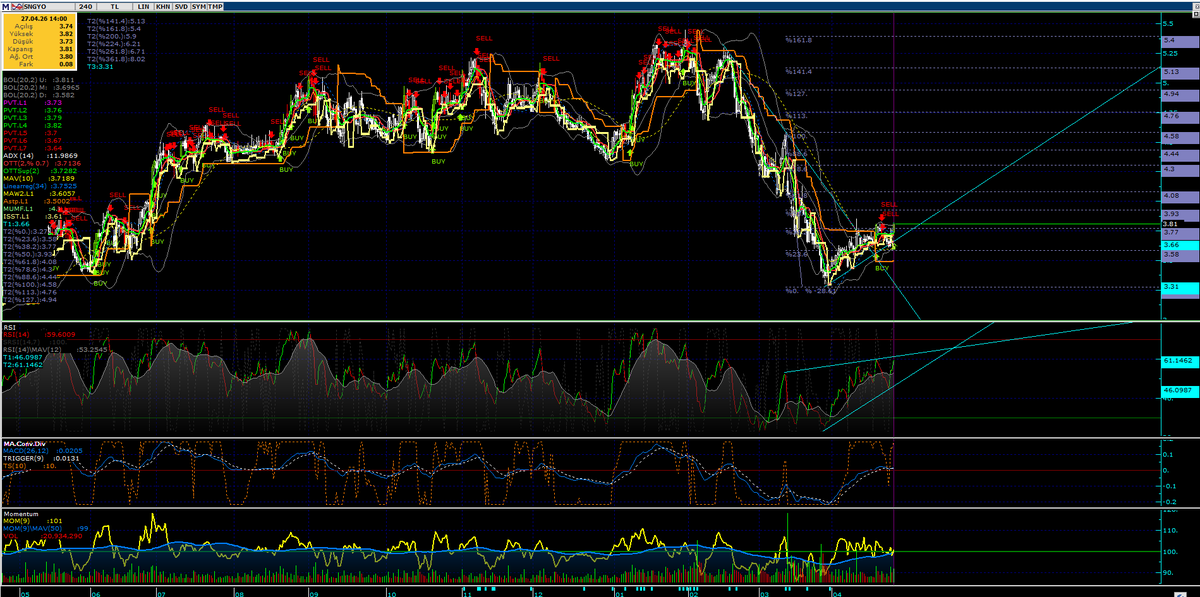Open the SNGYO symbol field
This screenshot has width=1200, height=597.
point(49,7)
